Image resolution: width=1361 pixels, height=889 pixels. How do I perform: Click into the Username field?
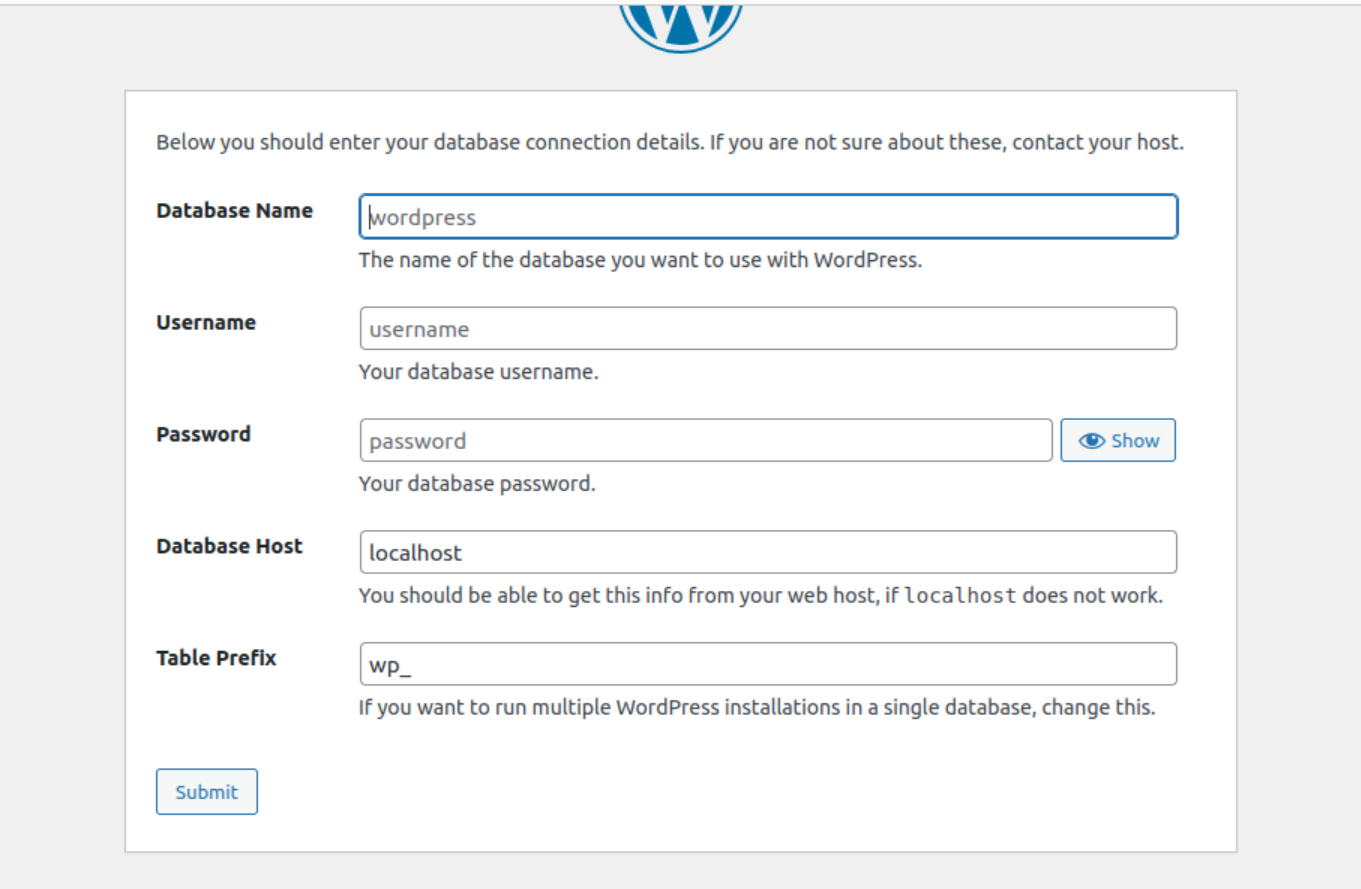click(768, 329)
